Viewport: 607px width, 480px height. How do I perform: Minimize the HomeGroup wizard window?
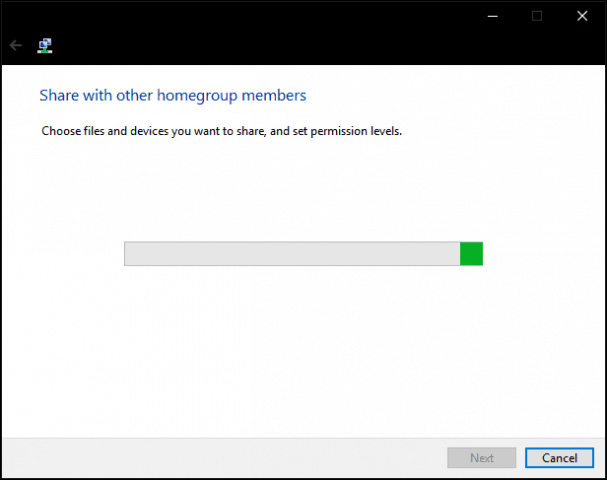tap(492, 16)
